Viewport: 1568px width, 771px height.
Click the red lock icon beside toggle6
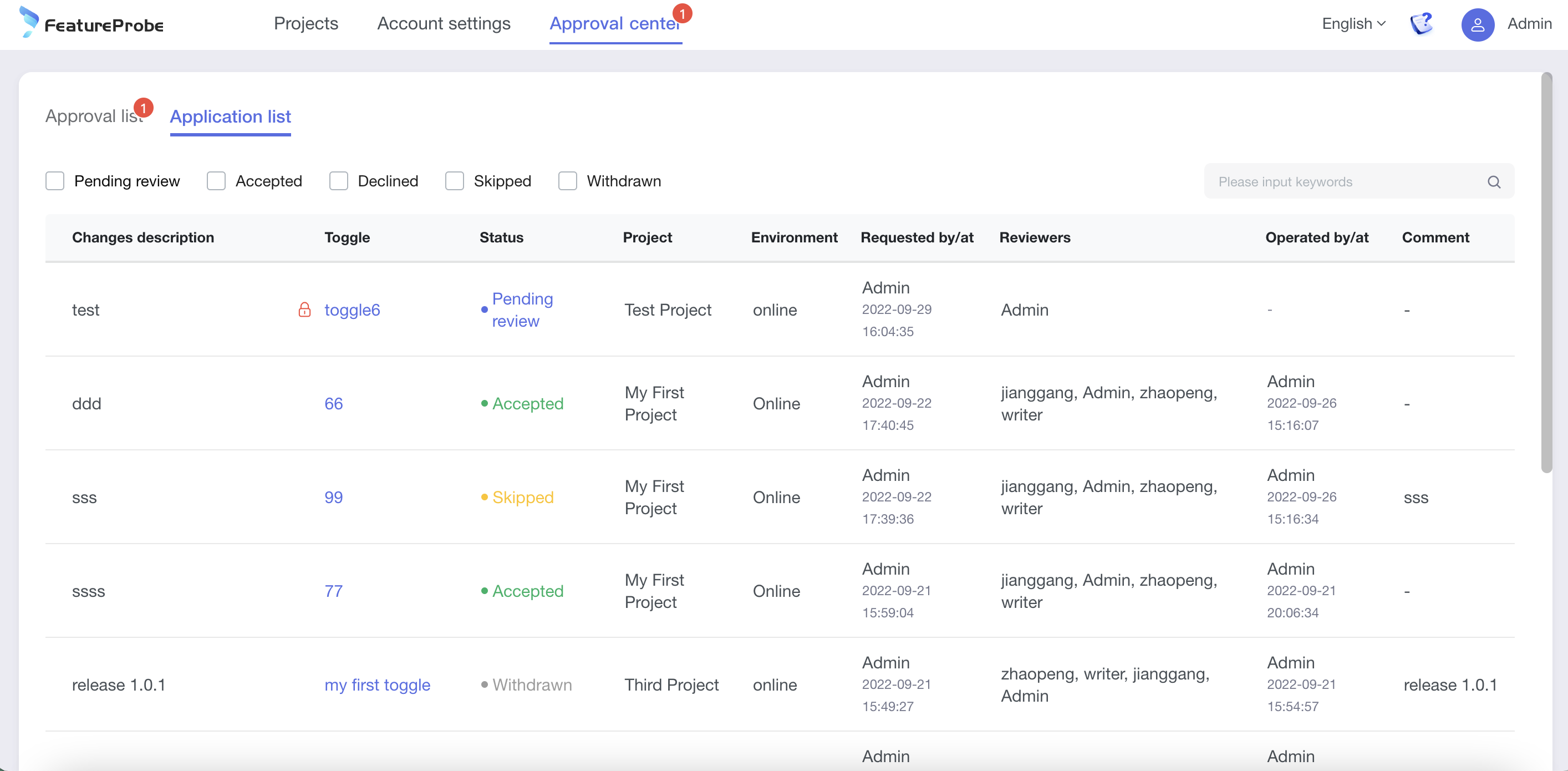pyautogui.click(x=304, y=310)
